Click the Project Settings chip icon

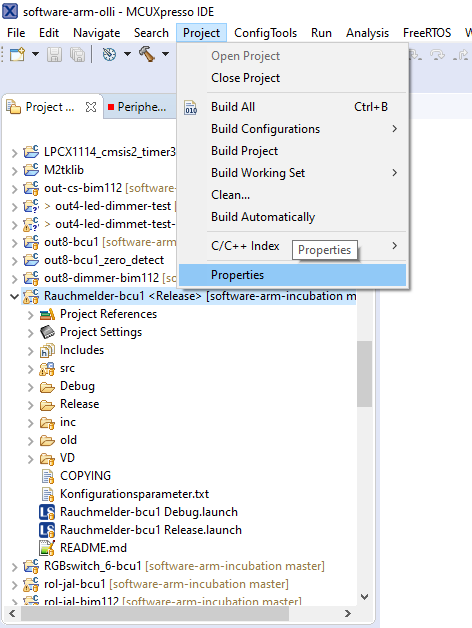[x=47, y=332]
